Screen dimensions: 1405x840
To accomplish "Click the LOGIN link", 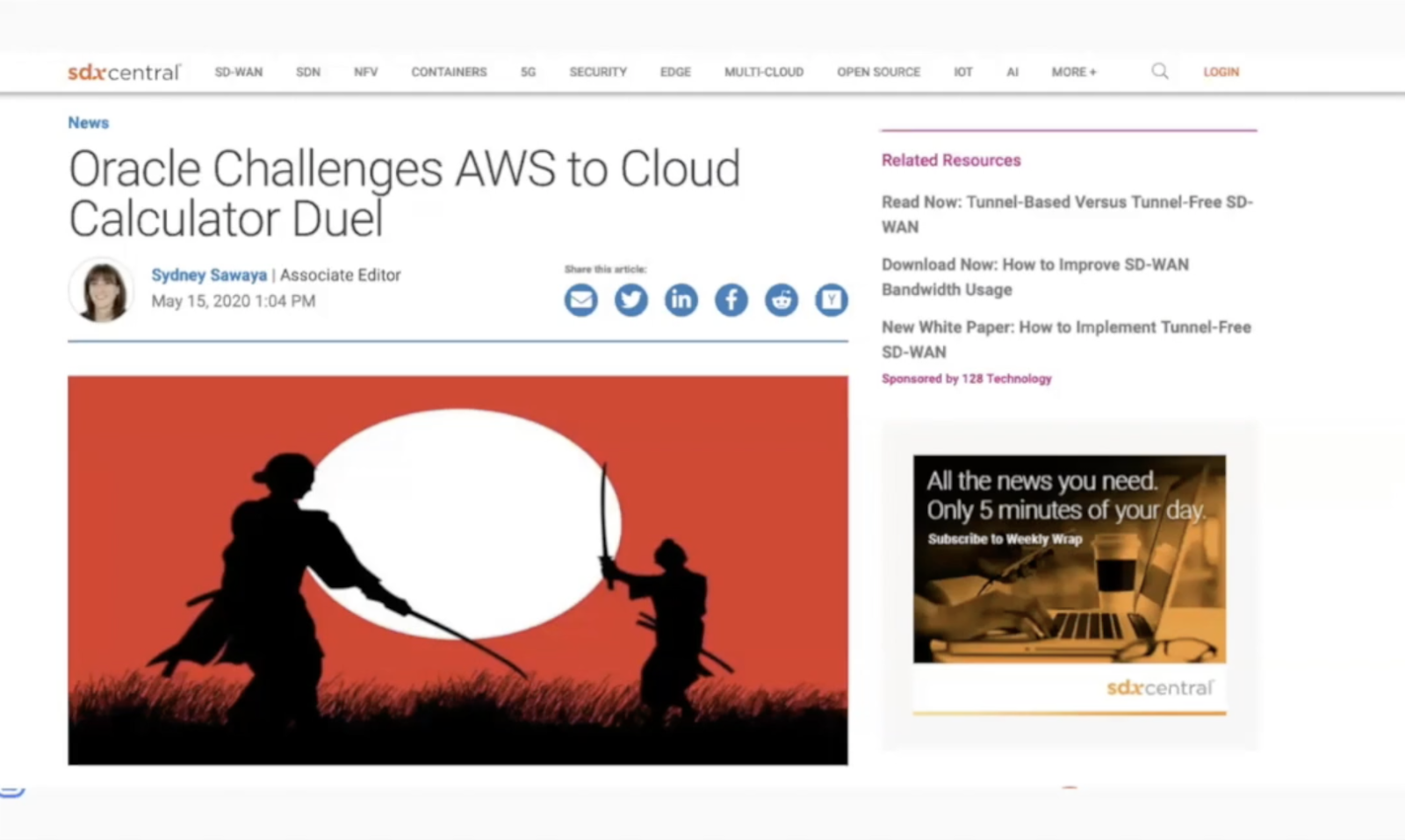I will tap(1221, 72).
